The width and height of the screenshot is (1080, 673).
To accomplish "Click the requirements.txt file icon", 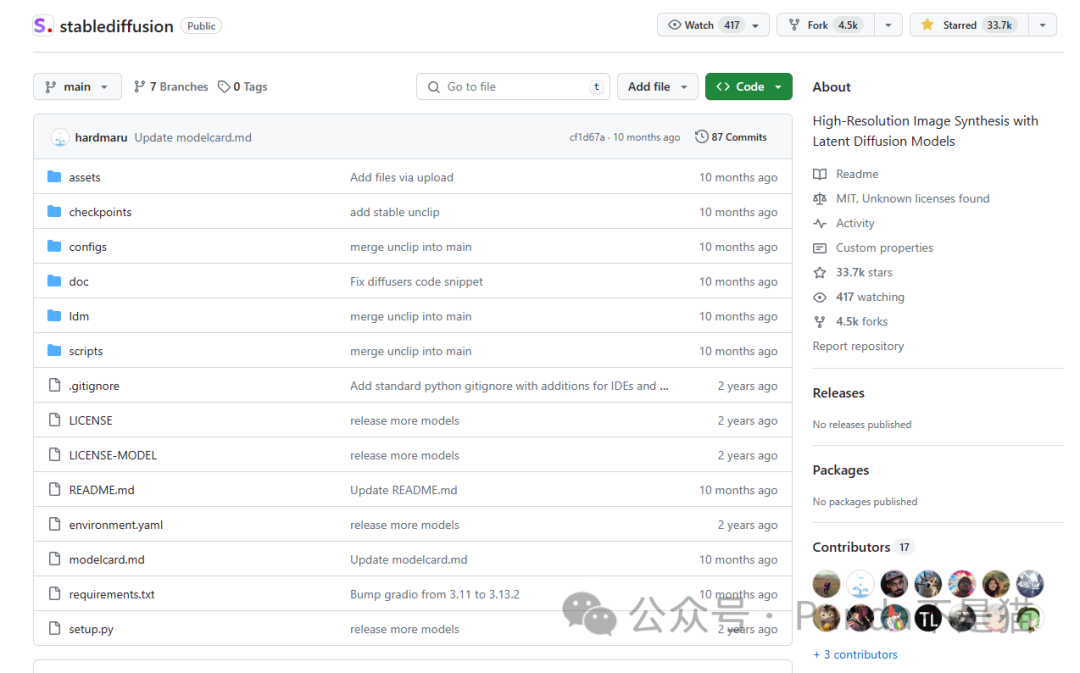I will pos(54,594).
